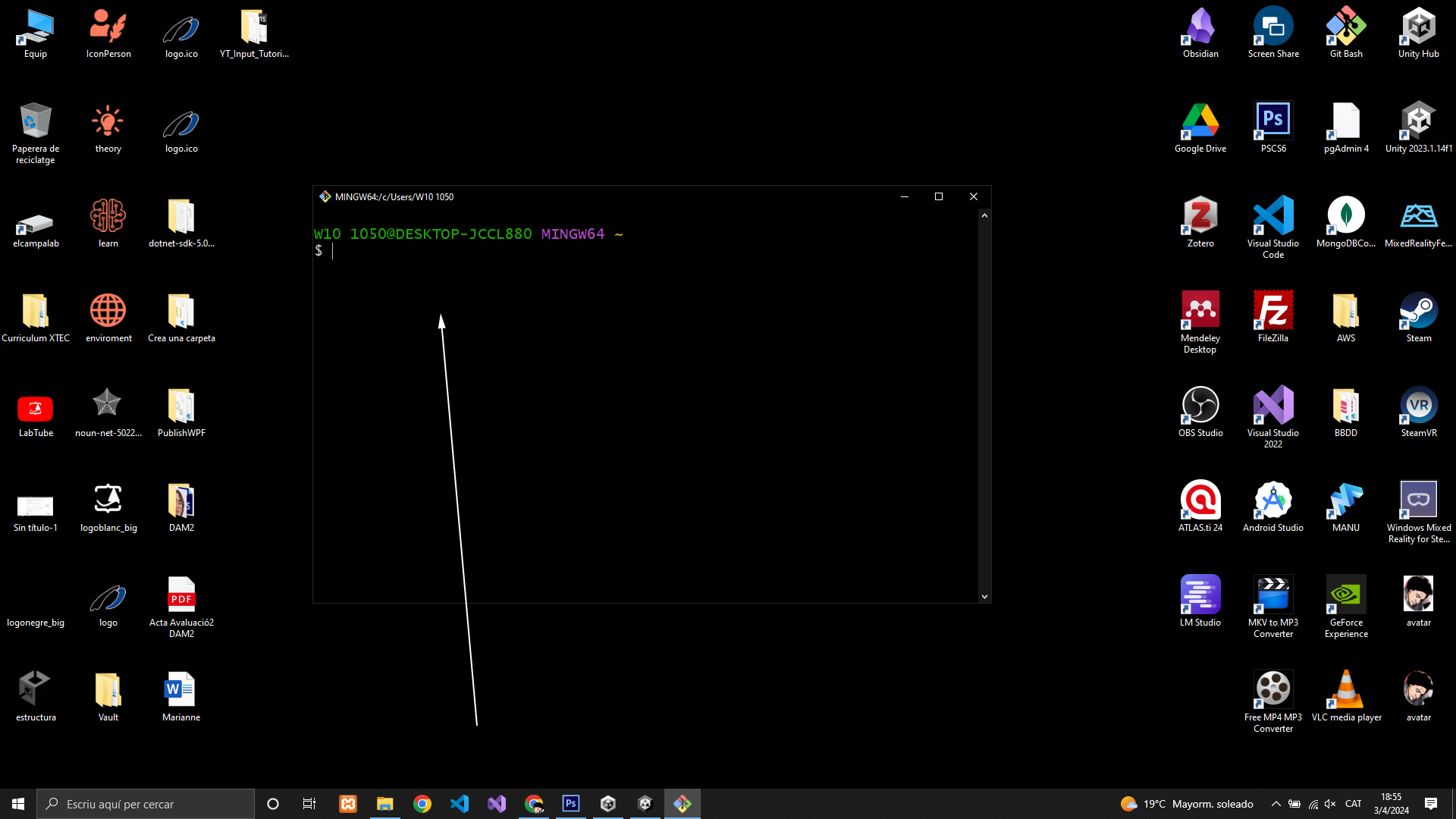Open Visual Studio Code from the taskbar
This screenshot has height=819, width=1456.
pos(460,804)
